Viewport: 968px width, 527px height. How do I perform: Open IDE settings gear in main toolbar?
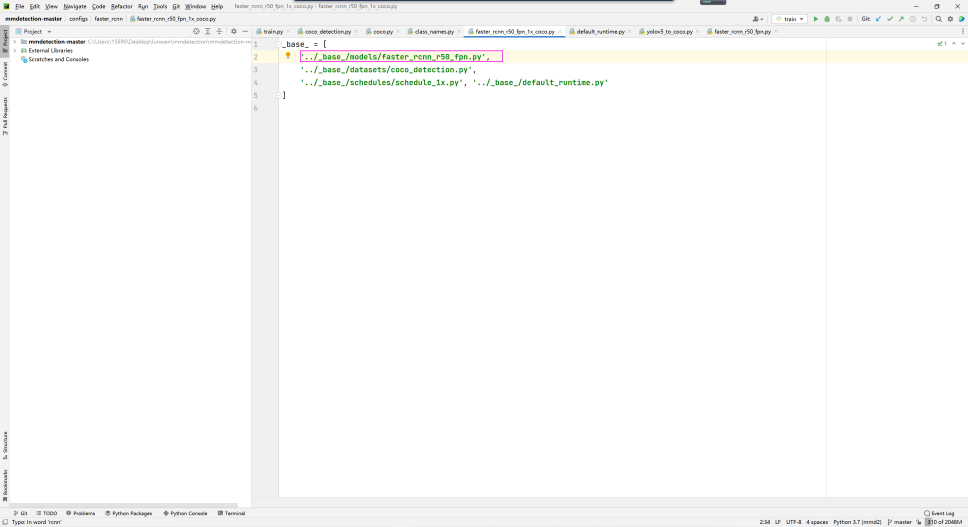pos(951,19)
